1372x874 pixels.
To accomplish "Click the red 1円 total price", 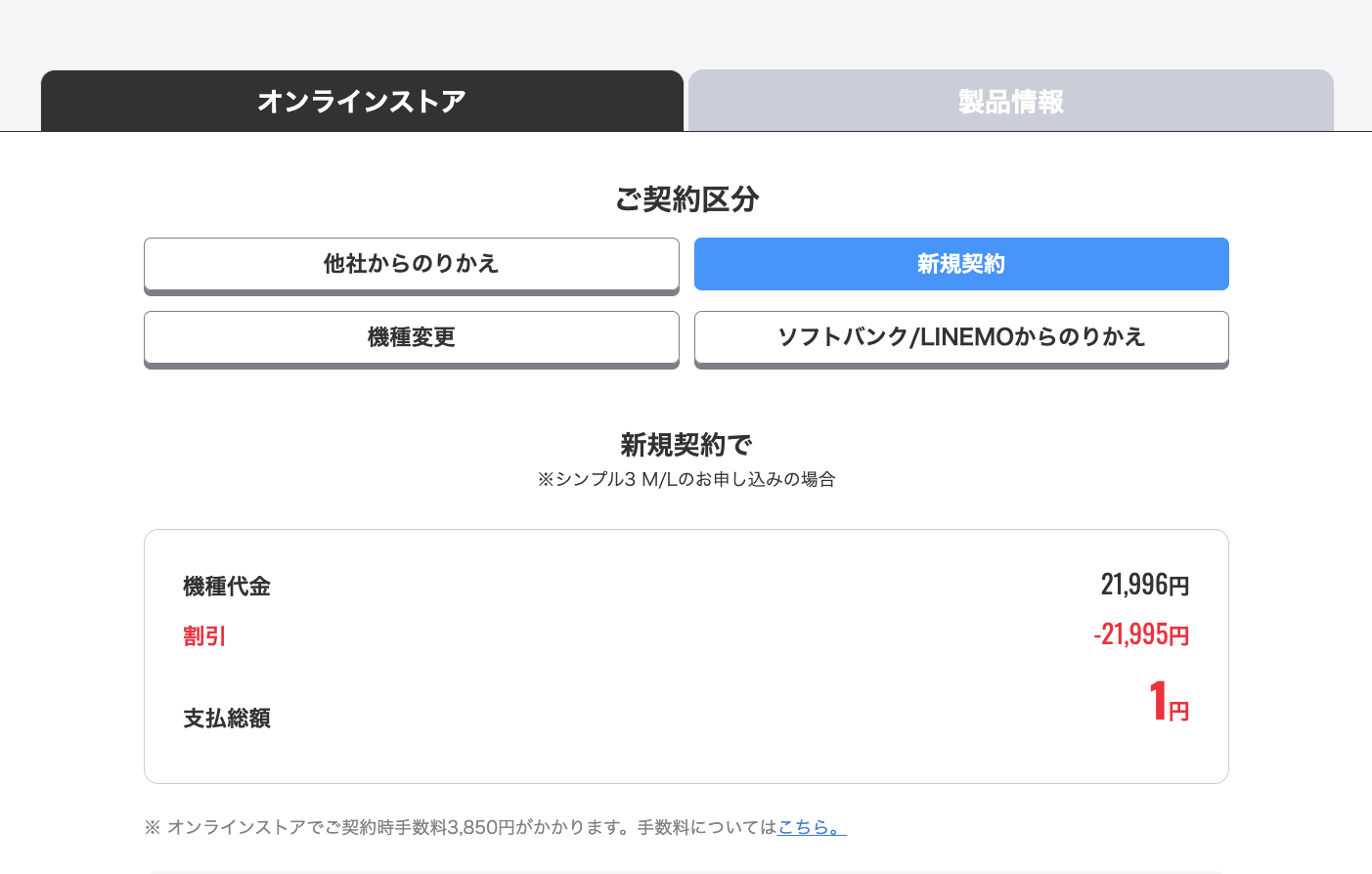I will click(1168, 702).
